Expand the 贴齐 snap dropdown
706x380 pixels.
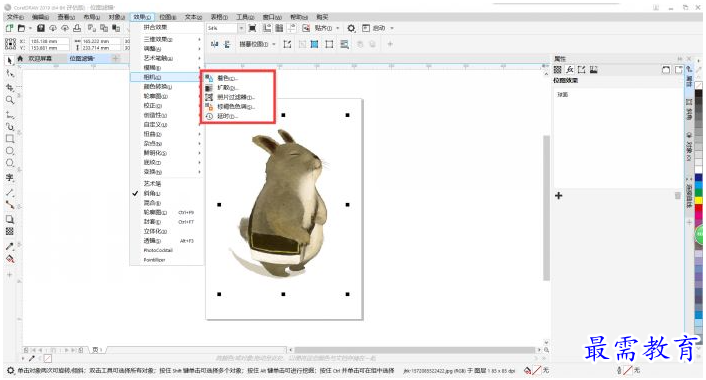pyautogui.click(x=338, y=28)
